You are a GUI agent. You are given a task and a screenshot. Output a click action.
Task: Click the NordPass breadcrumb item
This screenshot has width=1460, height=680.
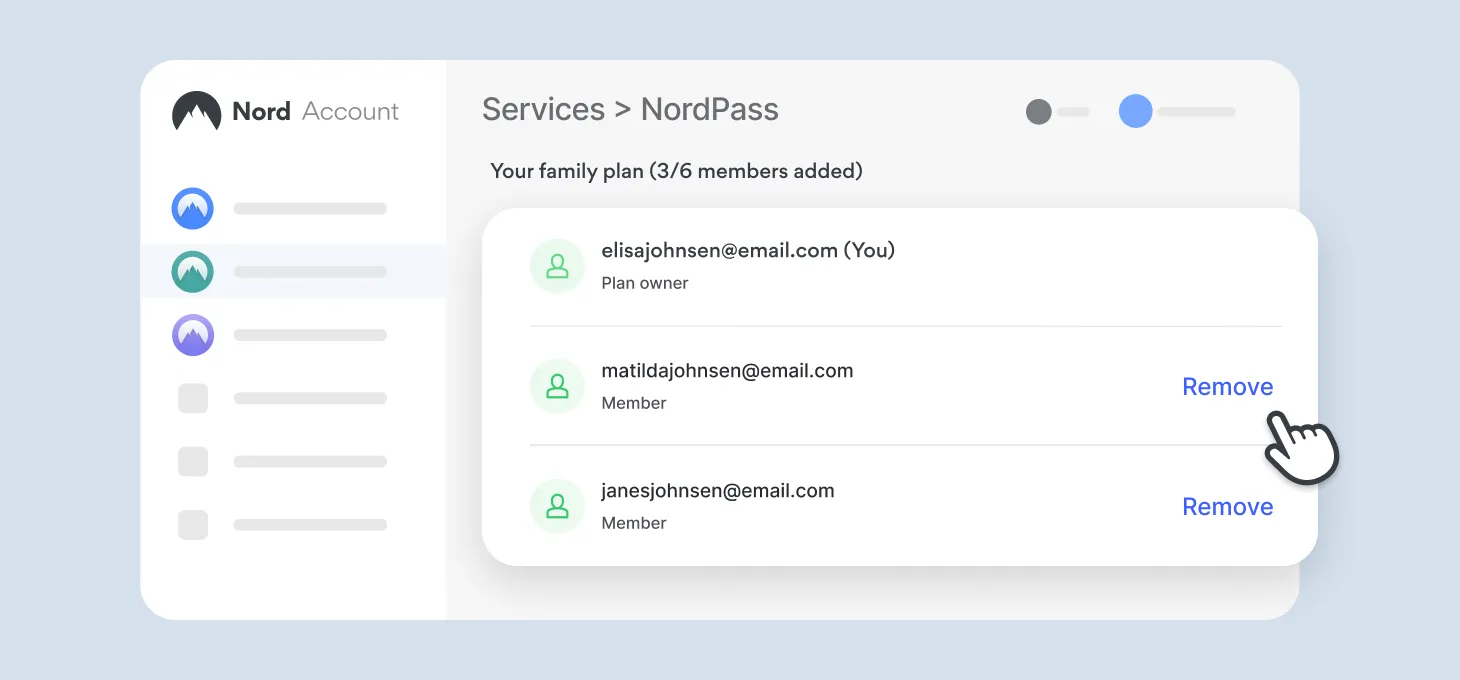click(x=709, y=109)
